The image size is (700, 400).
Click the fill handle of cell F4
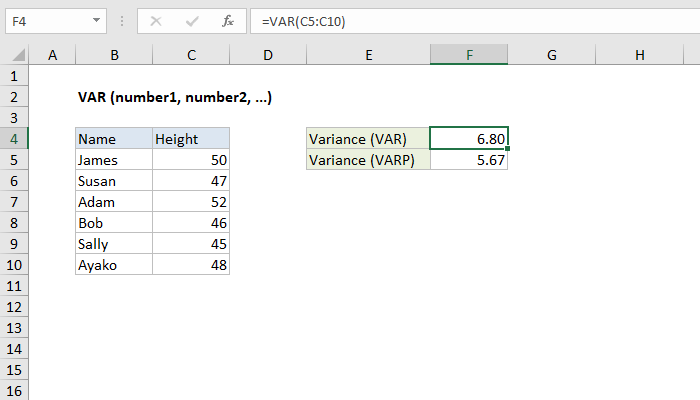click(508, 149)
